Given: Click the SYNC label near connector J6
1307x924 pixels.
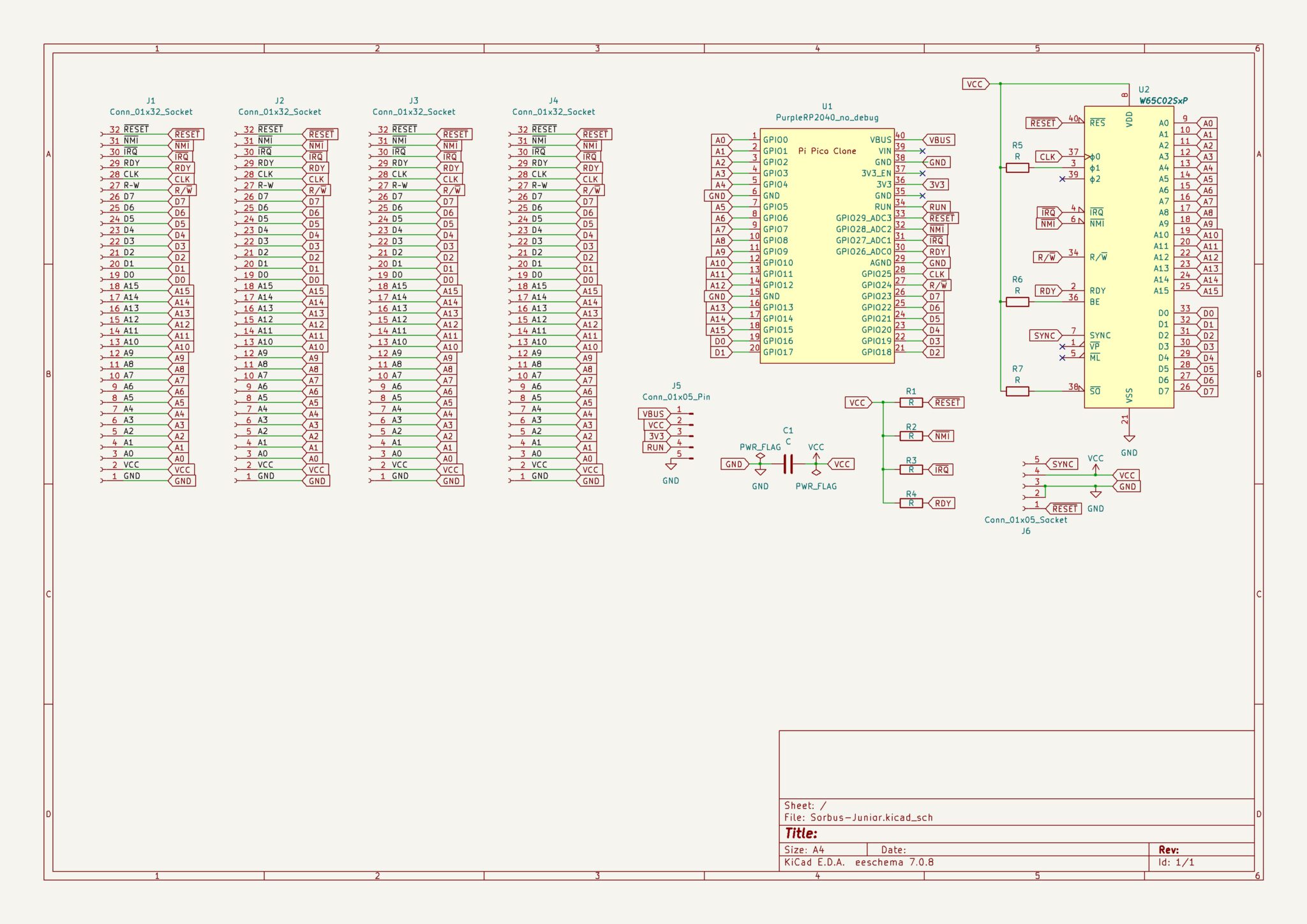Looking at the screenshot, I should 1062,464.
